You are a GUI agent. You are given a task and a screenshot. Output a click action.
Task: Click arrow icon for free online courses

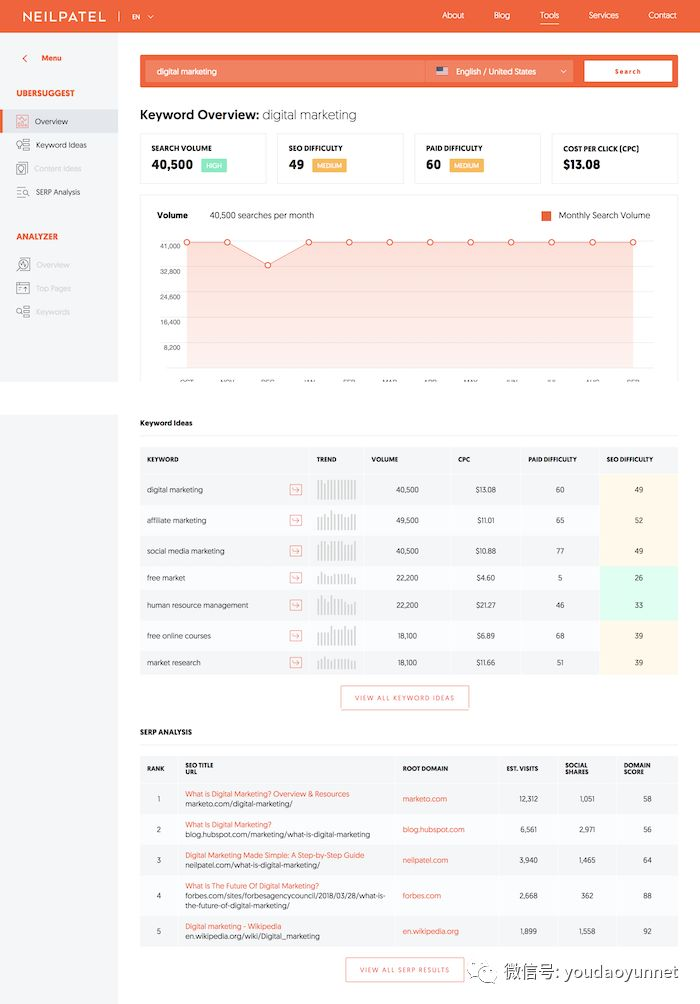click(x=296, y=636)
